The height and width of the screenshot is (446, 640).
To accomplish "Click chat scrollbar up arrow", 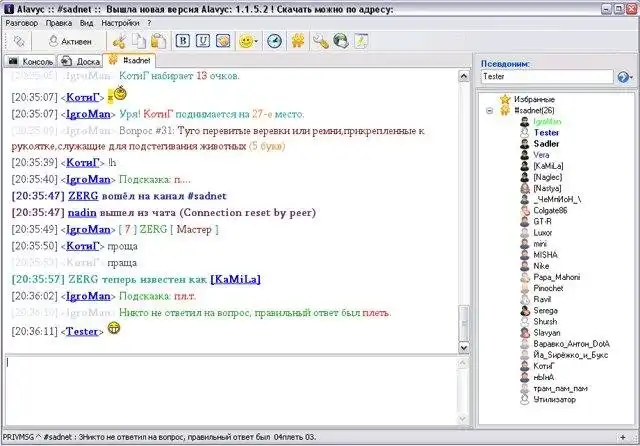I will (464, 76).
